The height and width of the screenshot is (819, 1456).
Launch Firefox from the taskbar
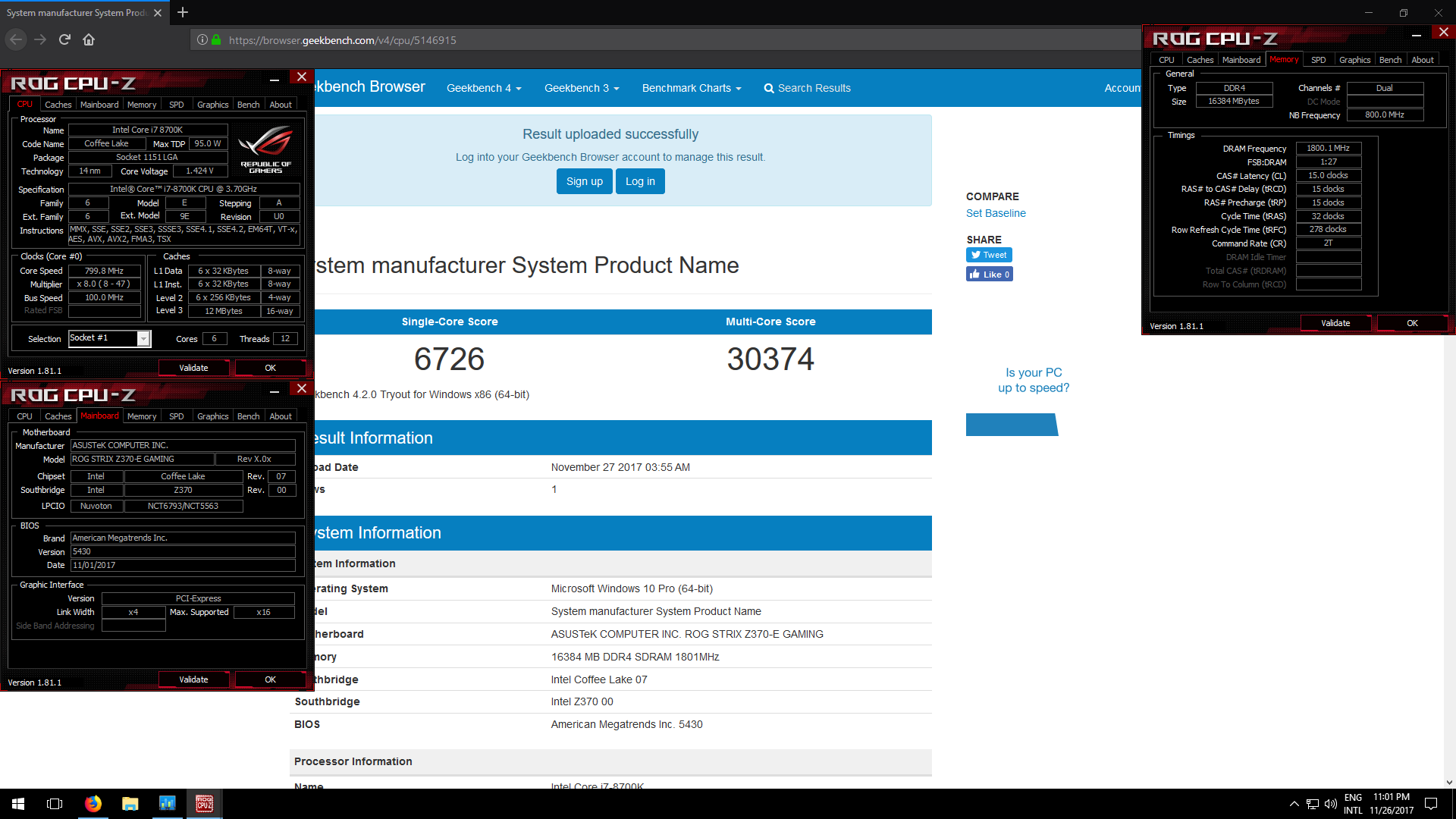point(93,804)
